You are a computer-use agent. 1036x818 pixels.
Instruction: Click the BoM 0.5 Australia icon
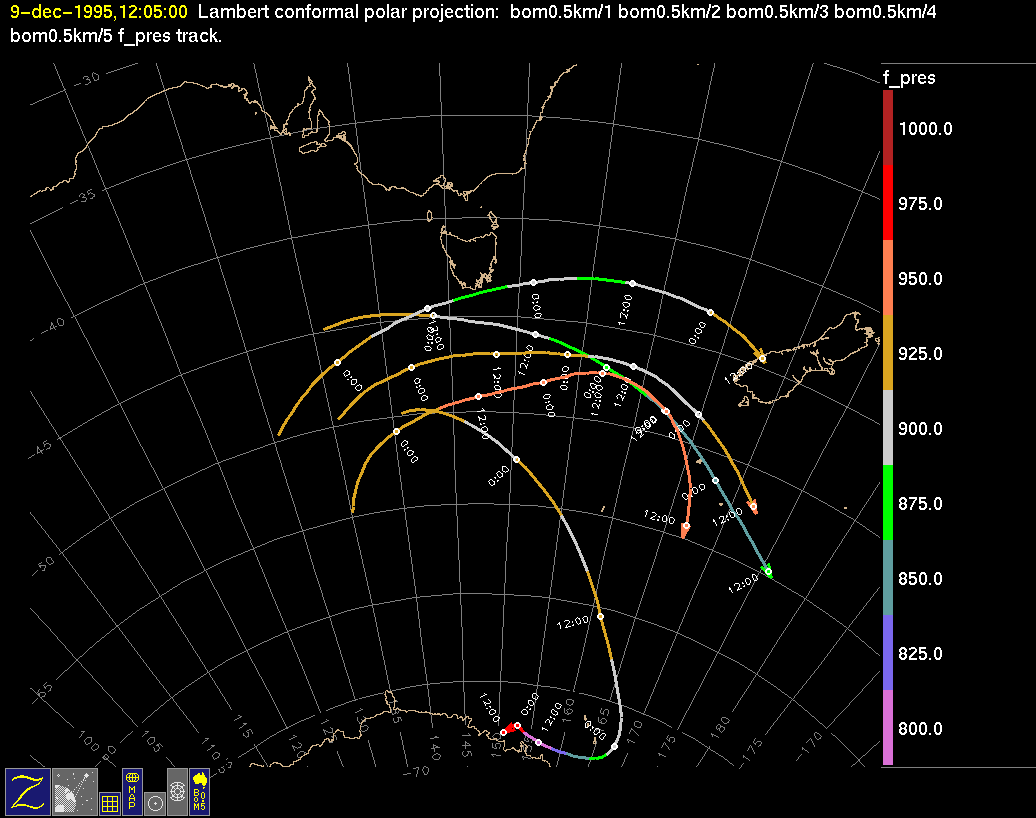click(x=199, y=791)
